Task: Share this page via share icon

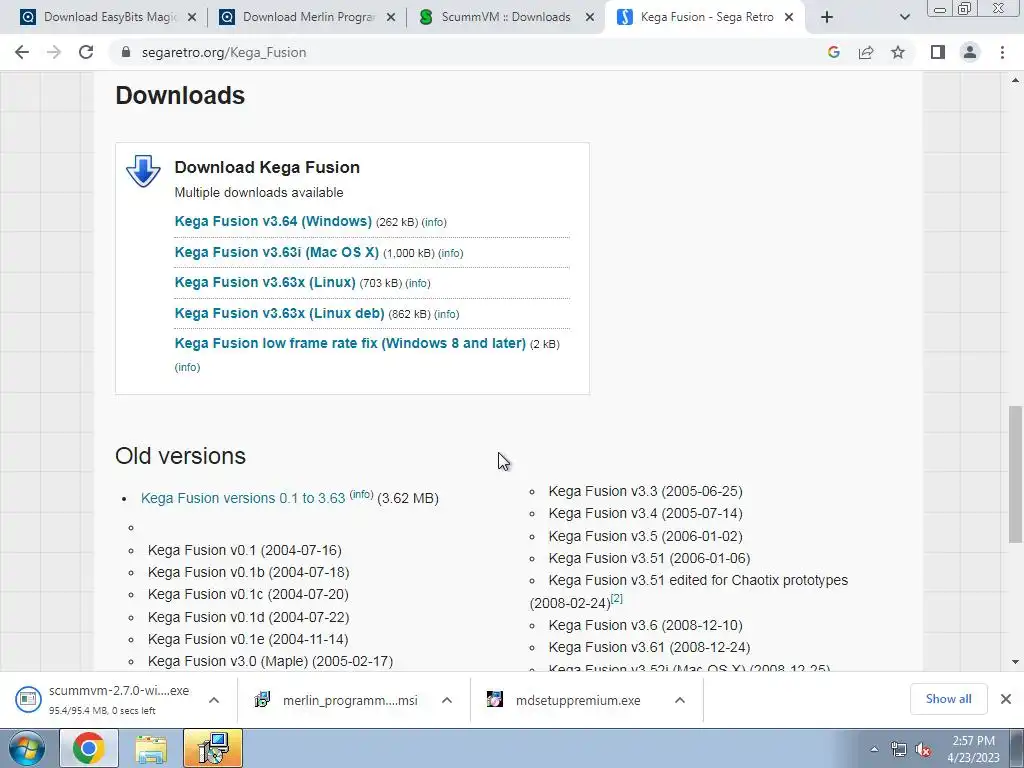Action: tap(866, 52)
